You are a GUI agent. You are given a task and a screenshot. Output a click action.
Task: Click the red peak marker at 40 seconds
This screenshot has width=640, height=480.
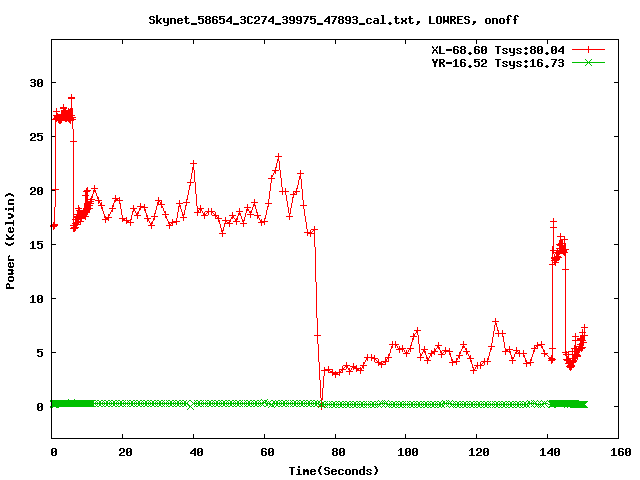193,163
